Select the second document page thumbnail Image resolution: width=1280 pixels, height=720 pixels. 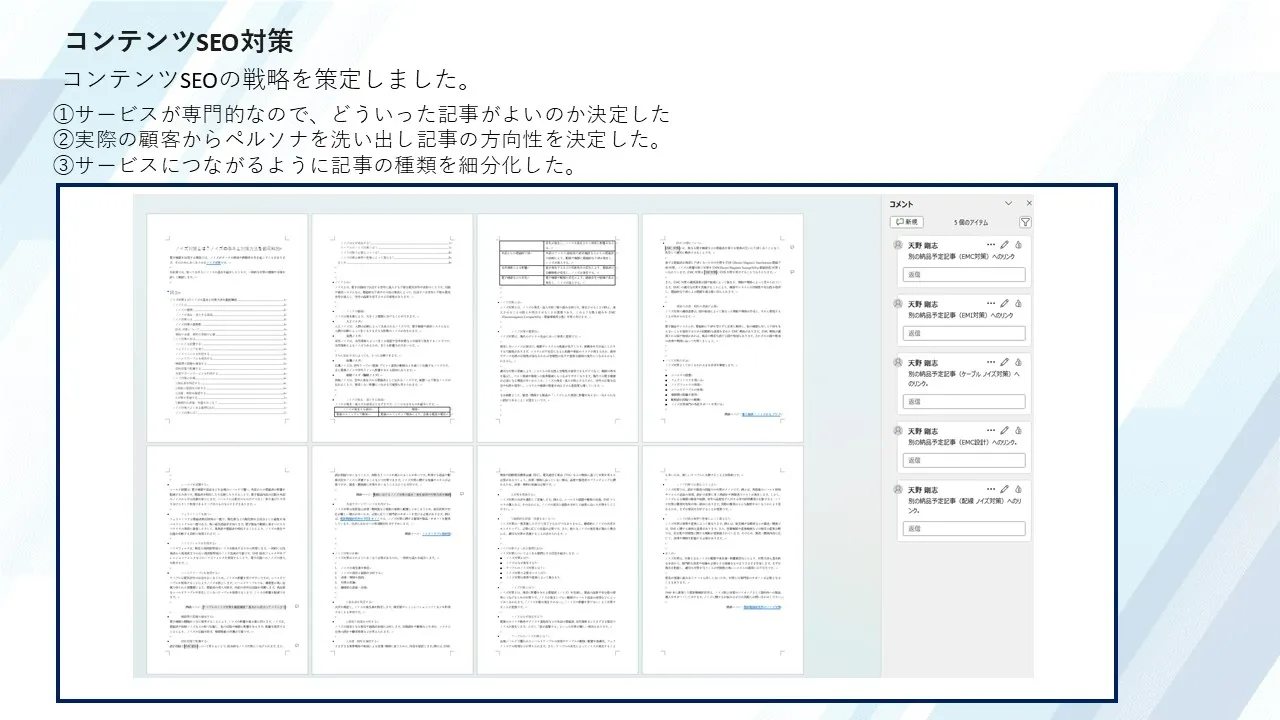(x=392, y=328)
